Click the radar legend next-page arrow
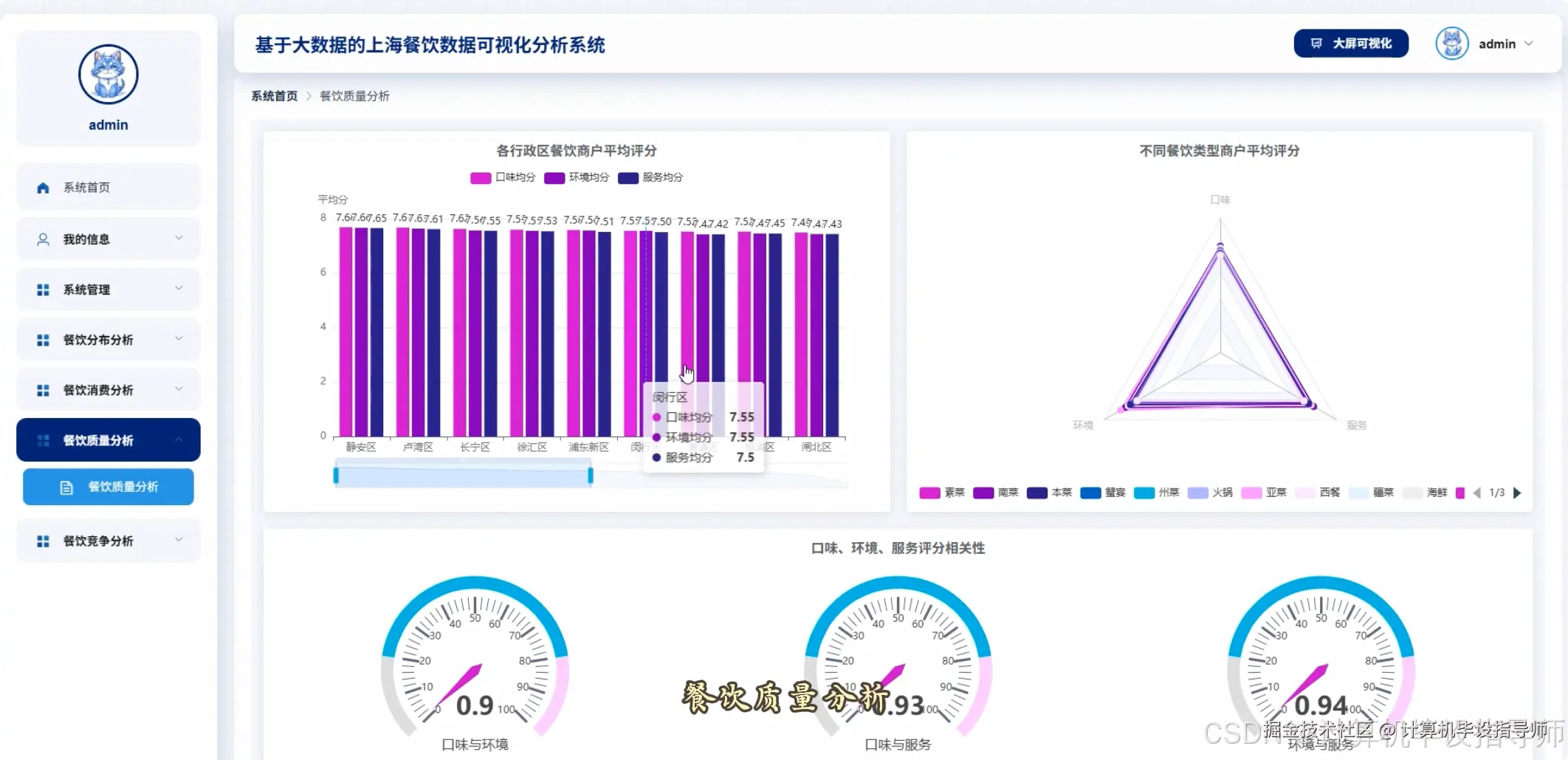1568x760 pixels. pyautogui.click(x=1517, y=493)
